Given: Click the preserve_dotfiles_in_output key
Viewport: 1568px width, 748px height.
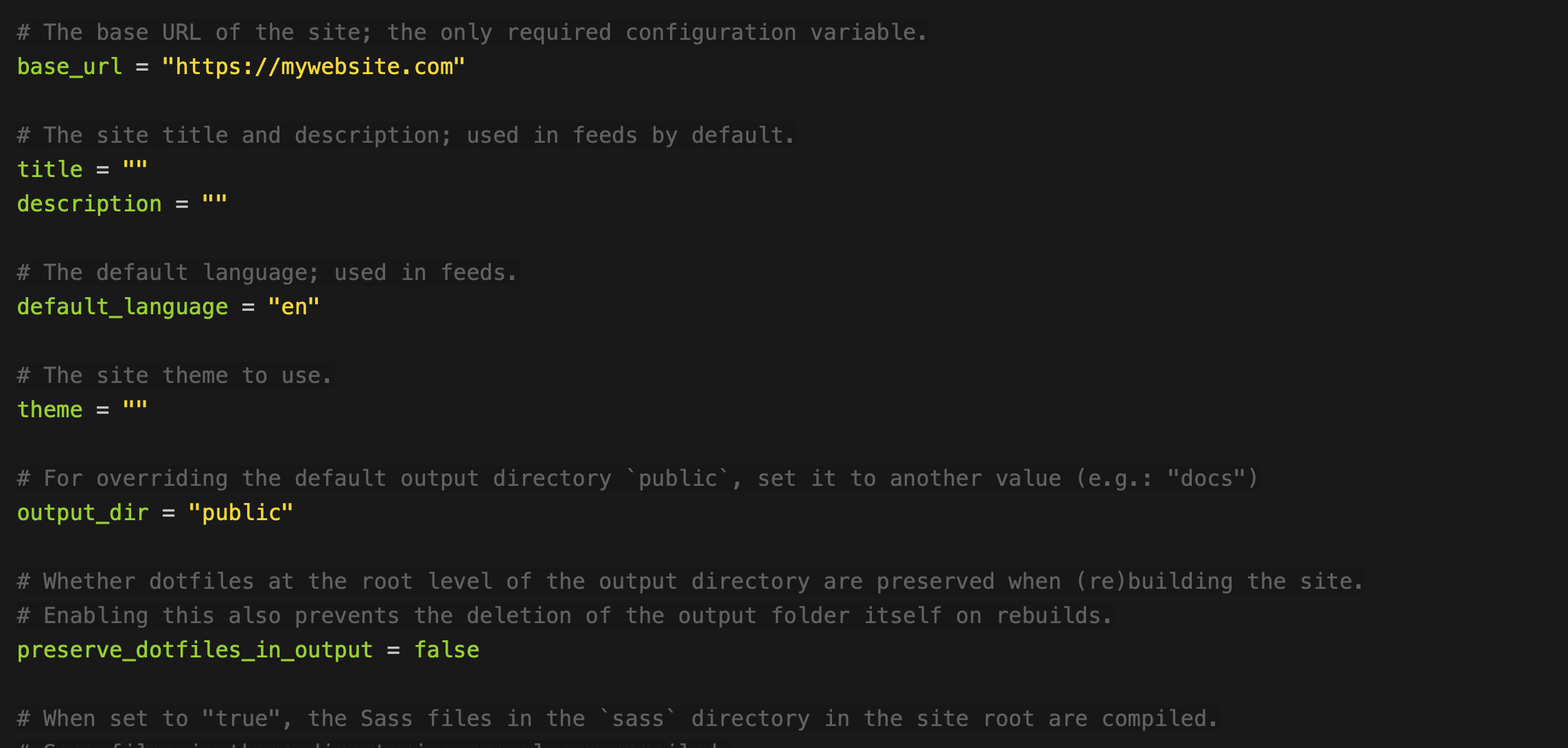Looking at the screenshot, I should (x=195, y=650).
